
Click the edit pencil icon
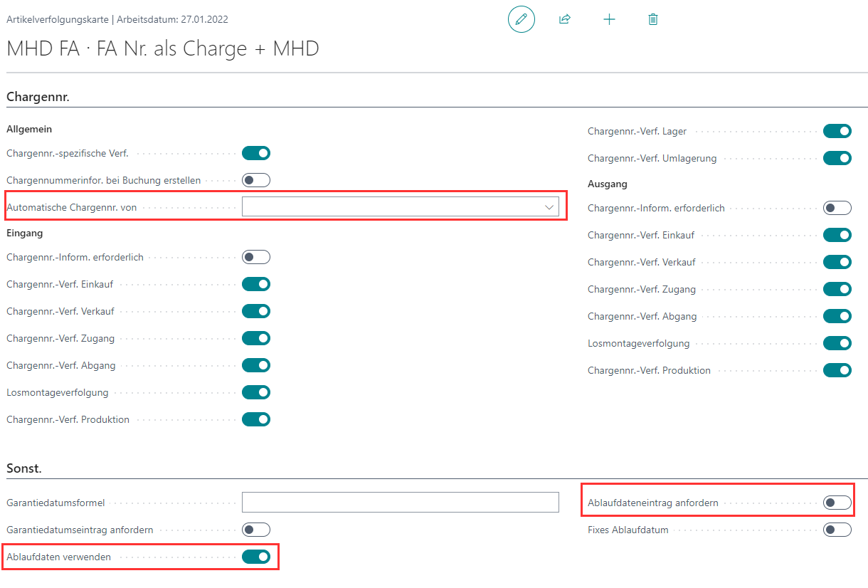pos(521,19)
